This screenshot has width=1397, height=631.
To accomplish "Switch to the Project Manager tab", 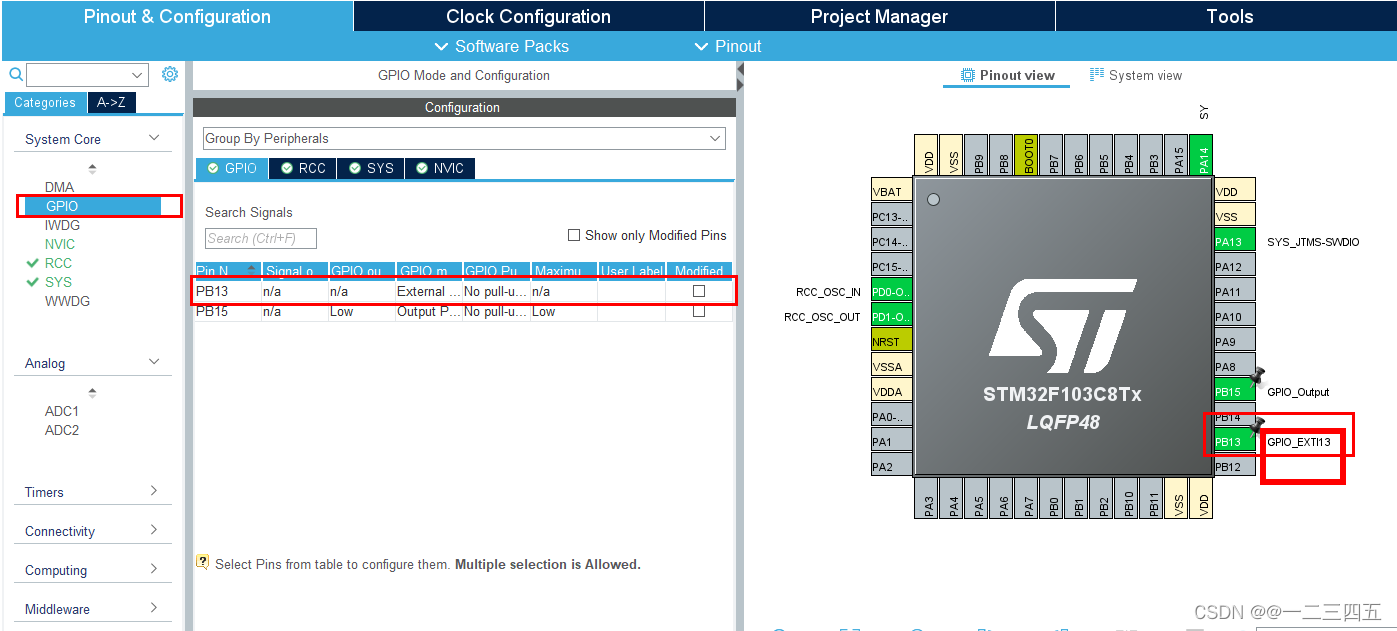I will 879,16.
